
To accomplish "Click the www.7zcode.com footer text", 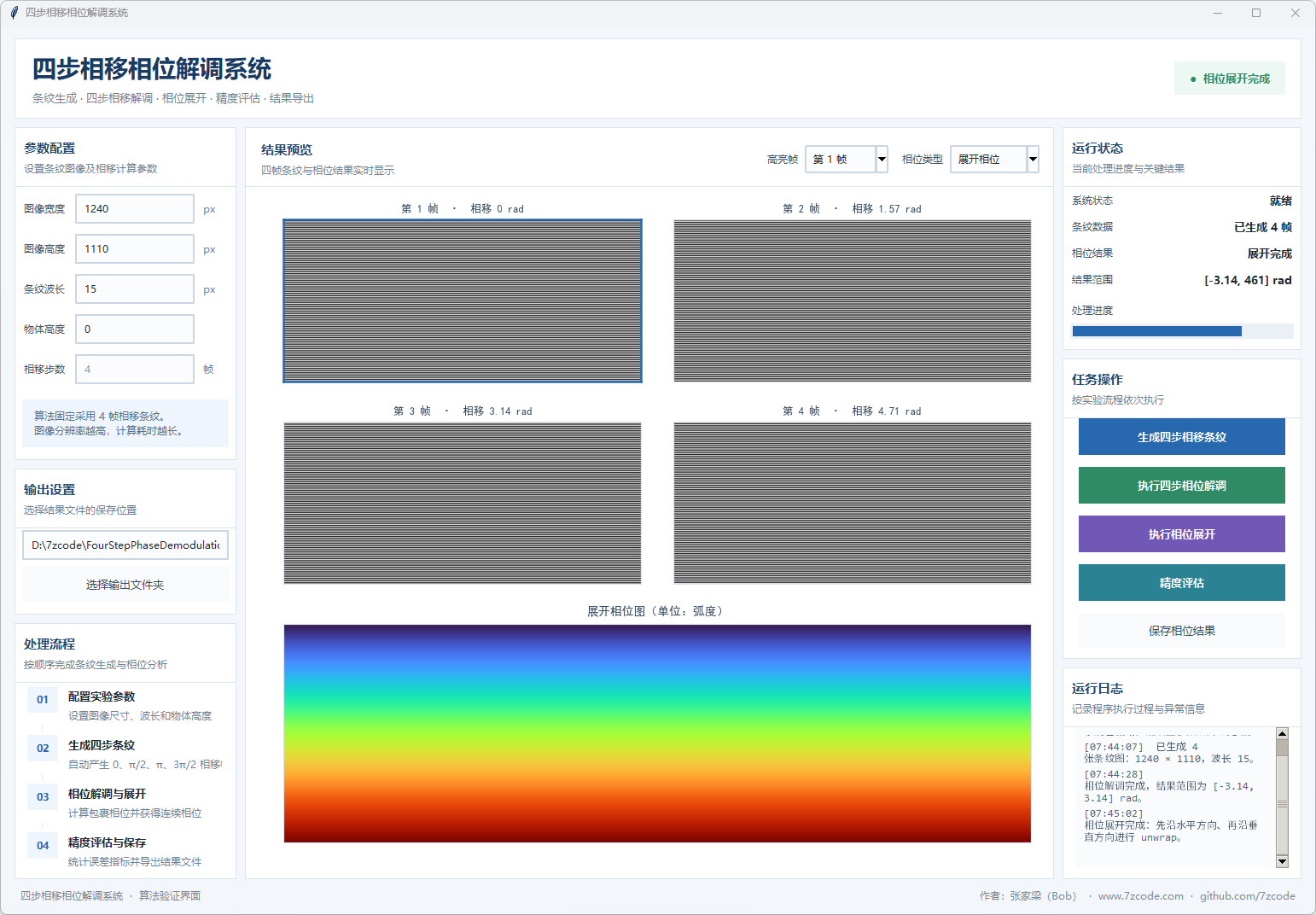I will (1140, 895).
